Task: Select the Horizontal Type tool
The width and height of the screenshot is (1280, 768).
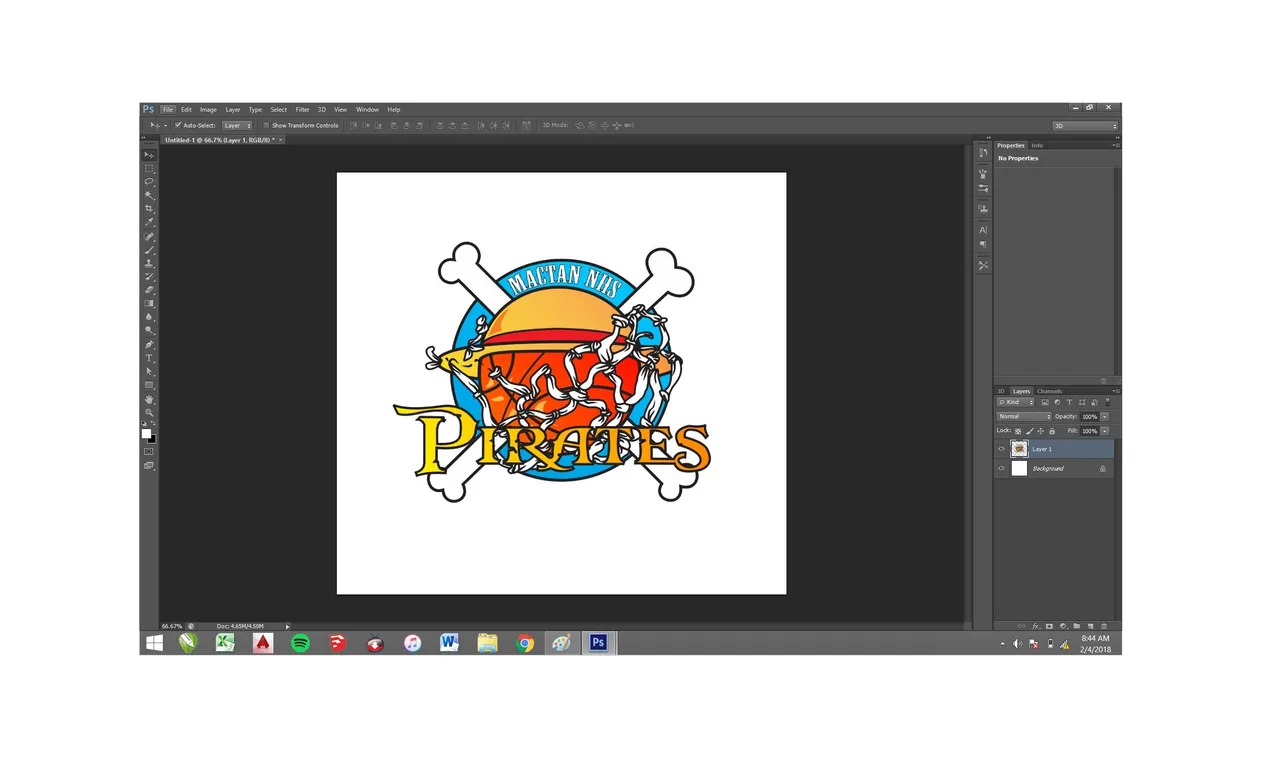Action: 149,358
